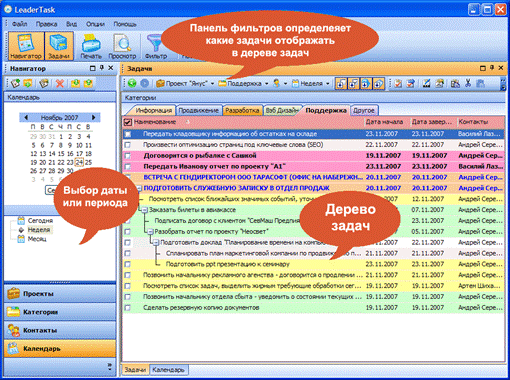Pin the Навигатор panel
The width and height of the screenshot is (510, 380).
click(x=102, y=68)
